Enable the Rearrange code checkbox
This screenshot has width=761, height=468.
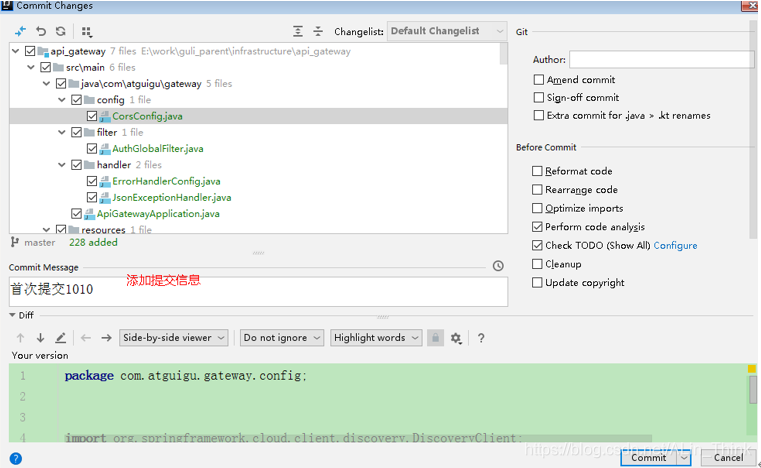[537, 189]
